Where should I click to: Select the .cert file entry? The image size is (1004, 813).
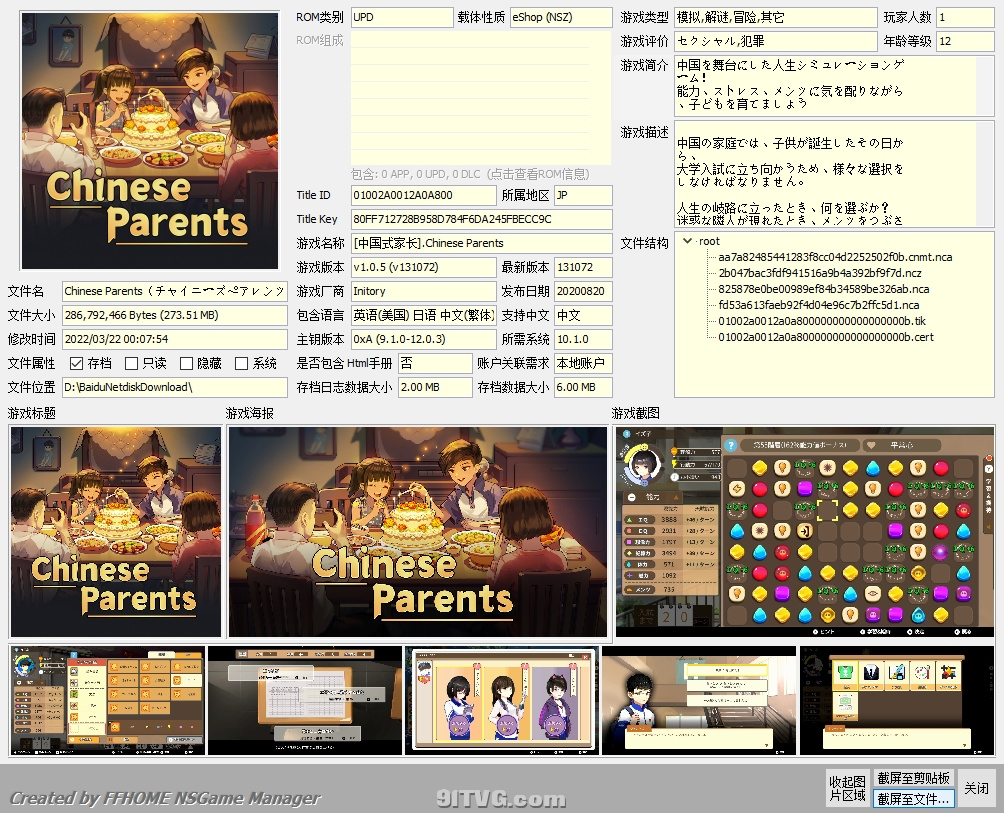[825, 337]
